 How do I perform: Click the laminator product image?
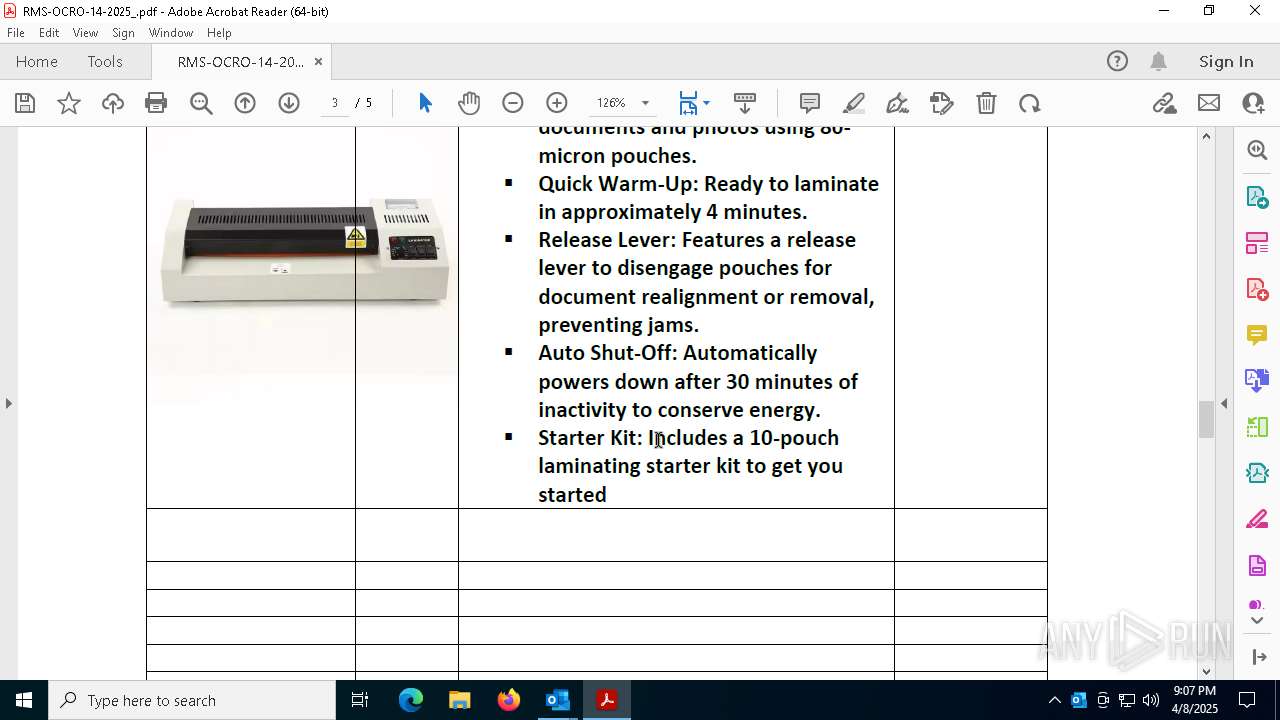tap(305, 250)
